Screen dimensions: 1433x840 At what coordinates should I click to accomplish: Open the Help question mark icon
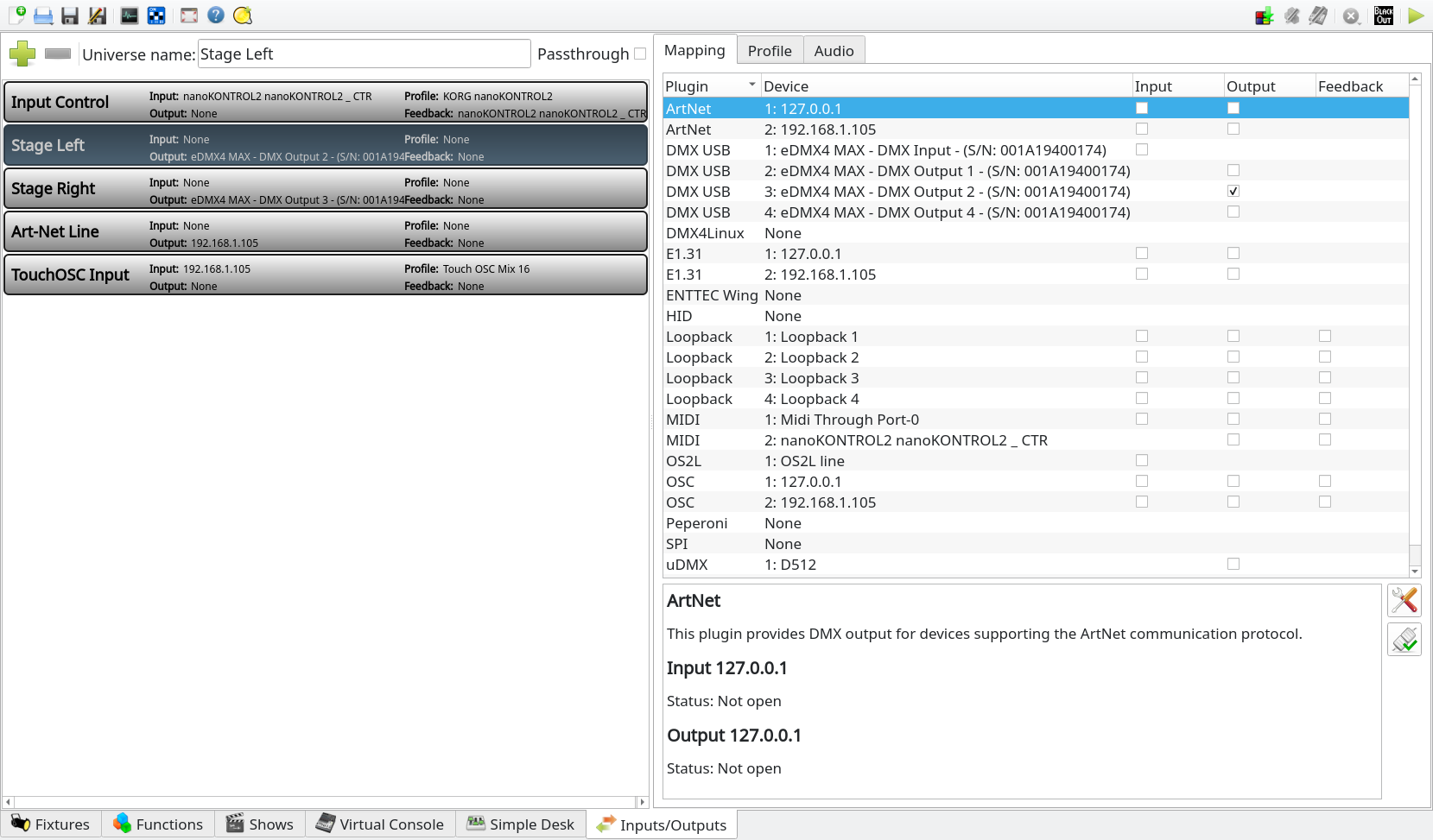coord(216,15)
